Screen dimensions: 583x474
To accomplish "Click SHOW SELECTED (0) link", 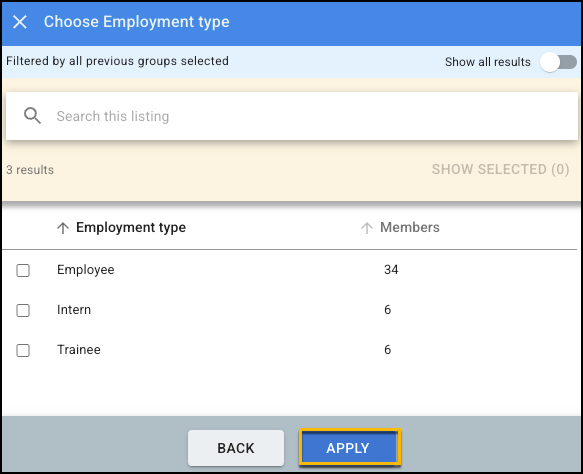I will click(500, 170).
